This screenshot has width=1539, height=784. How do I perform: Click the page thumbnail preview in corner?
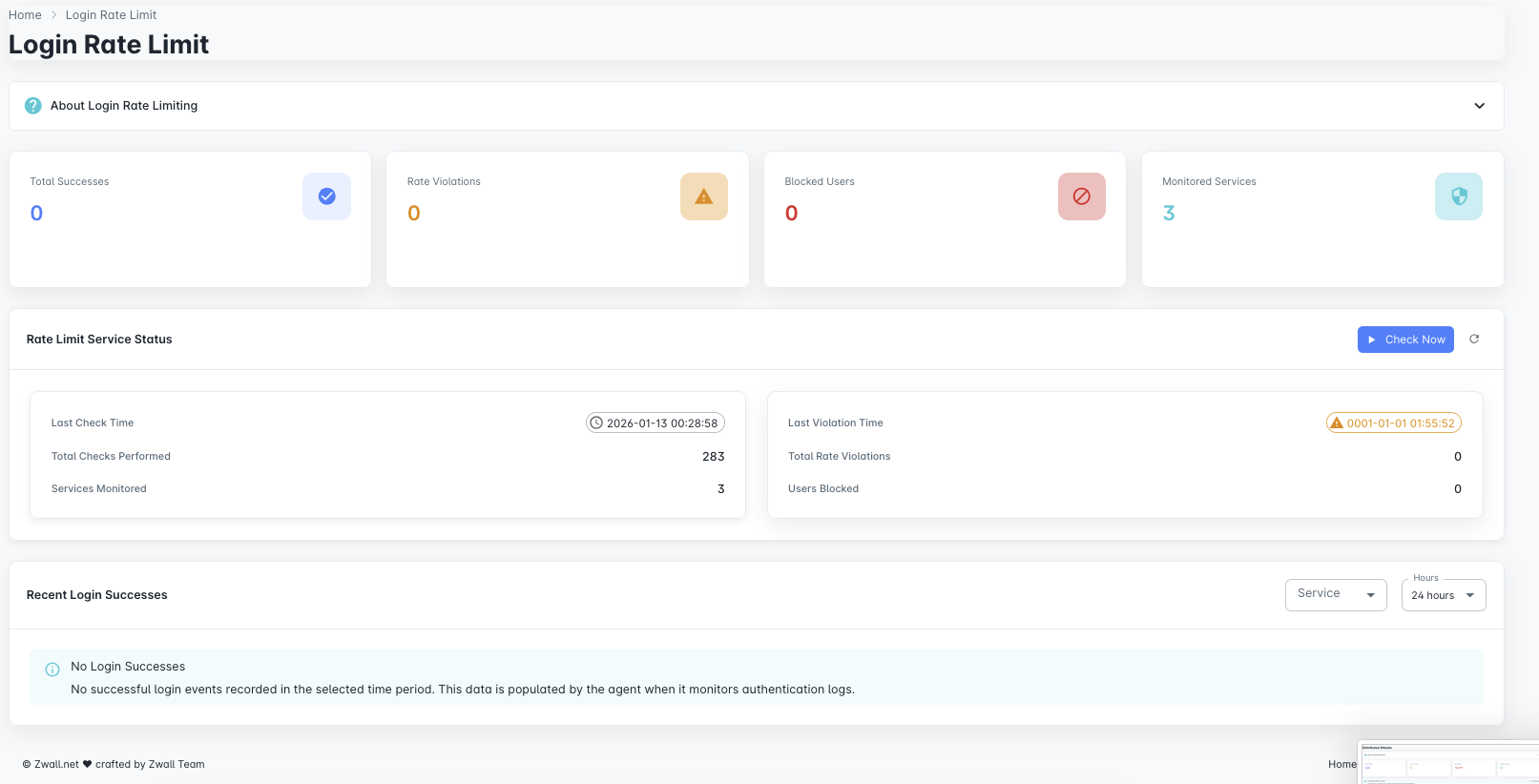(x=1447, y=762)
